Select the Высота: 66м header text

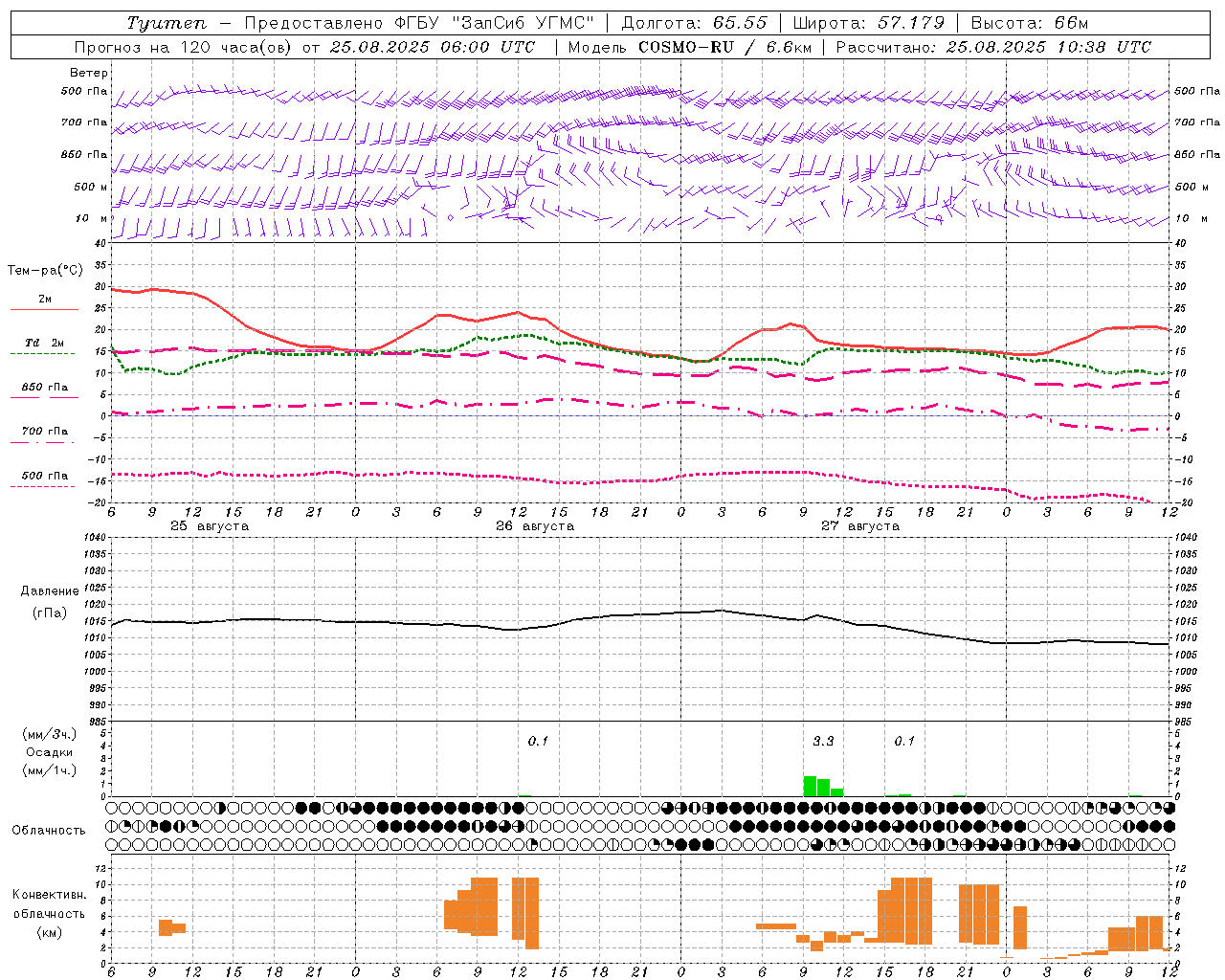tap(1030, 23)
